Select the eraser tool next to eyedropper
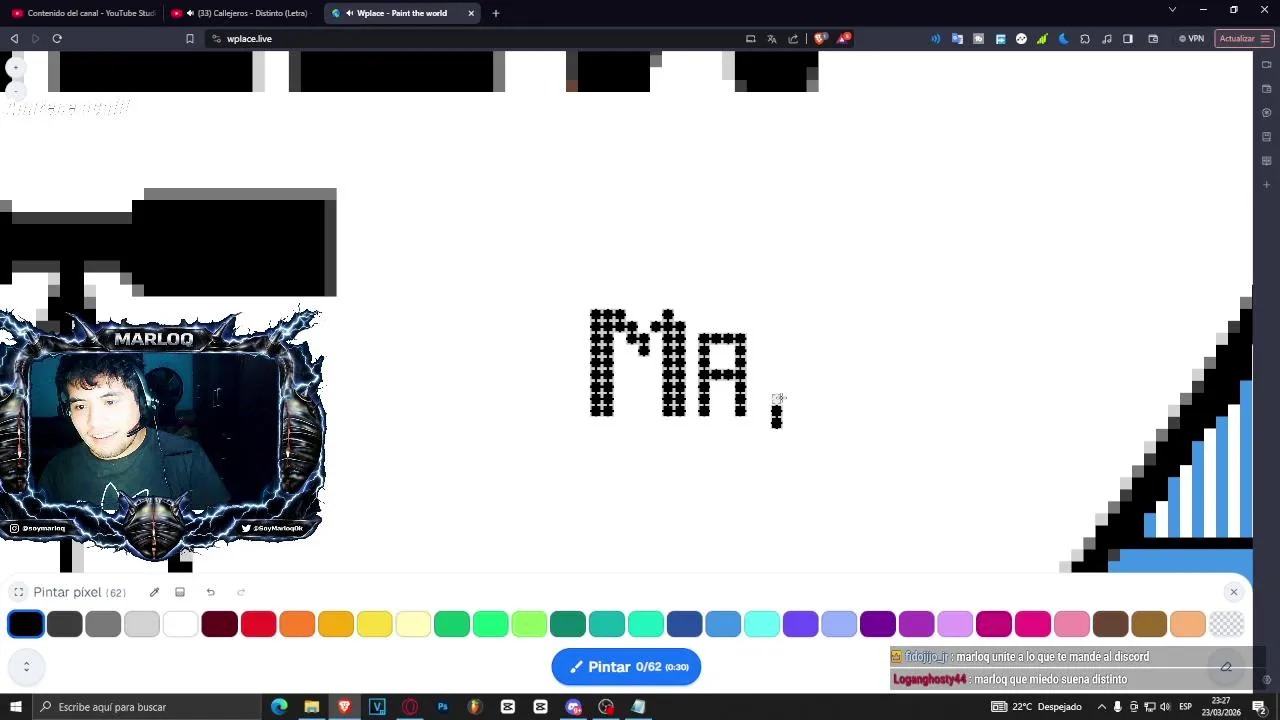 coord(180,592)
